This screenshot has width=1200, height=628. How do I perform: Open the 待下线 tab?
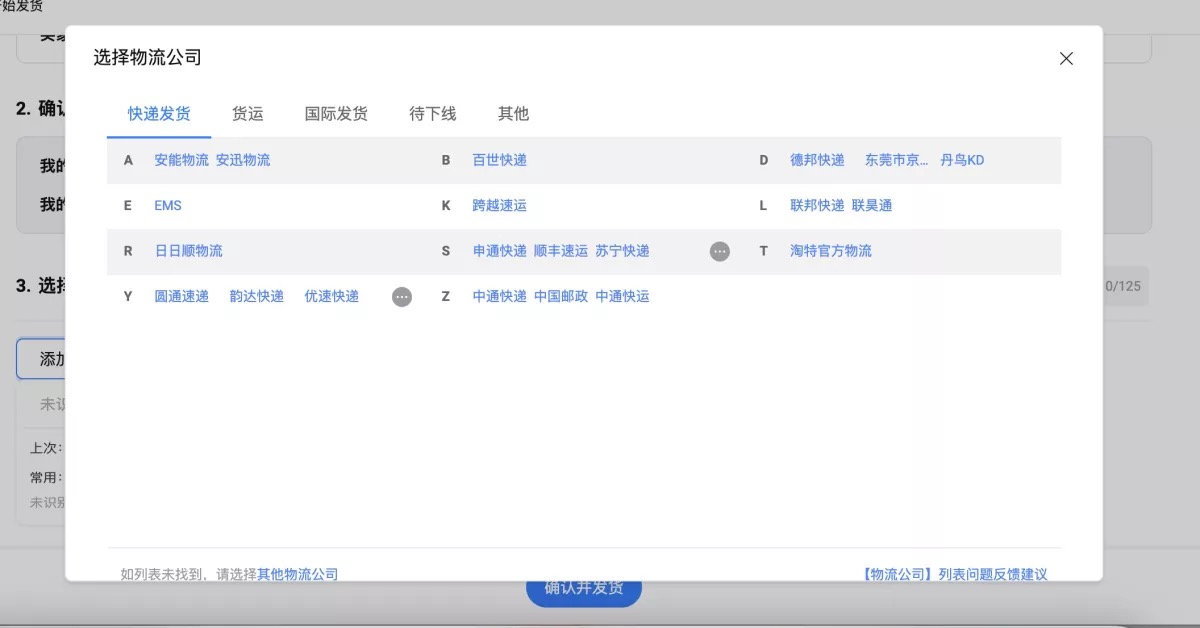(x=433, y=114)
